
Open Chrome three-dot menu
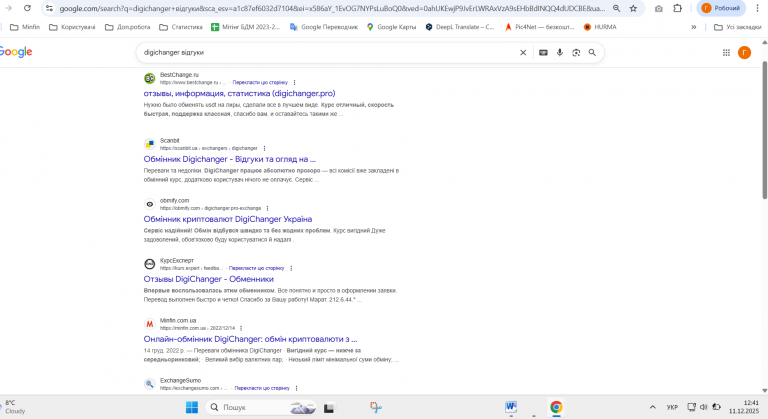(x=757, y=8)
